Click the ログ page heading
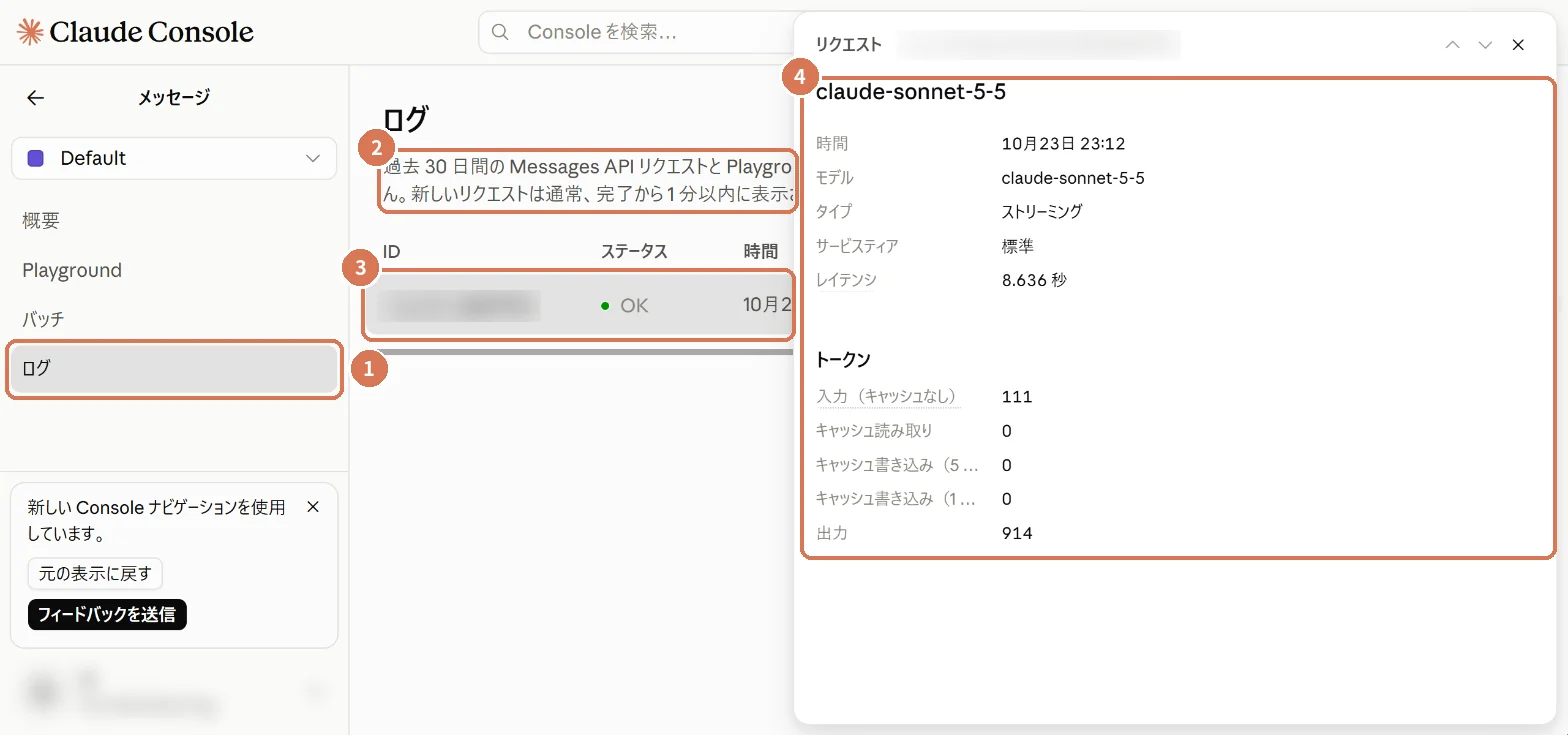1568x735 pixels. click(406, 120)
